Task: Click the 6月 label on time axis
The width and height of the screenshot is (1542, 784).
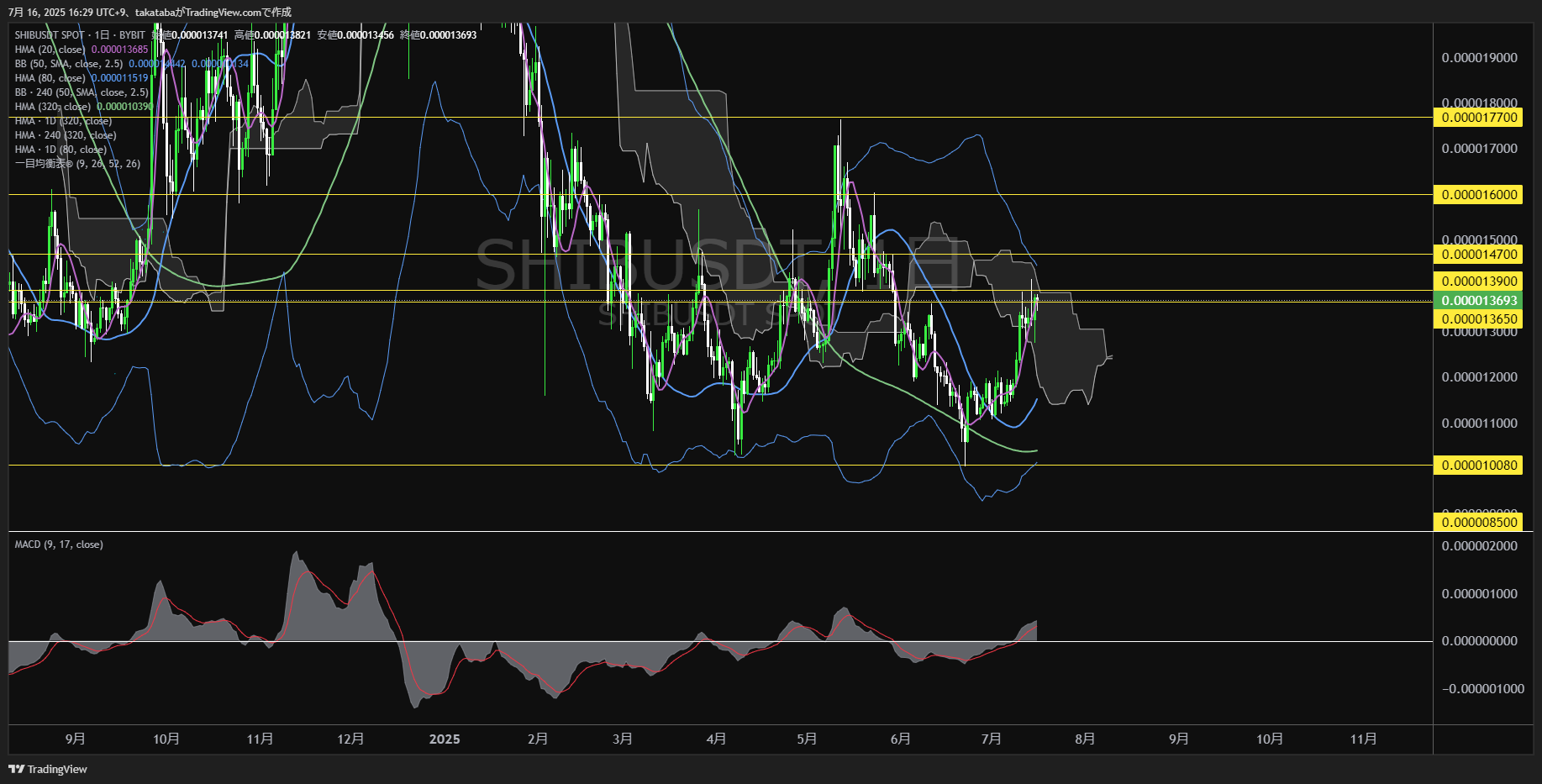Action: [x=901, y=739]
